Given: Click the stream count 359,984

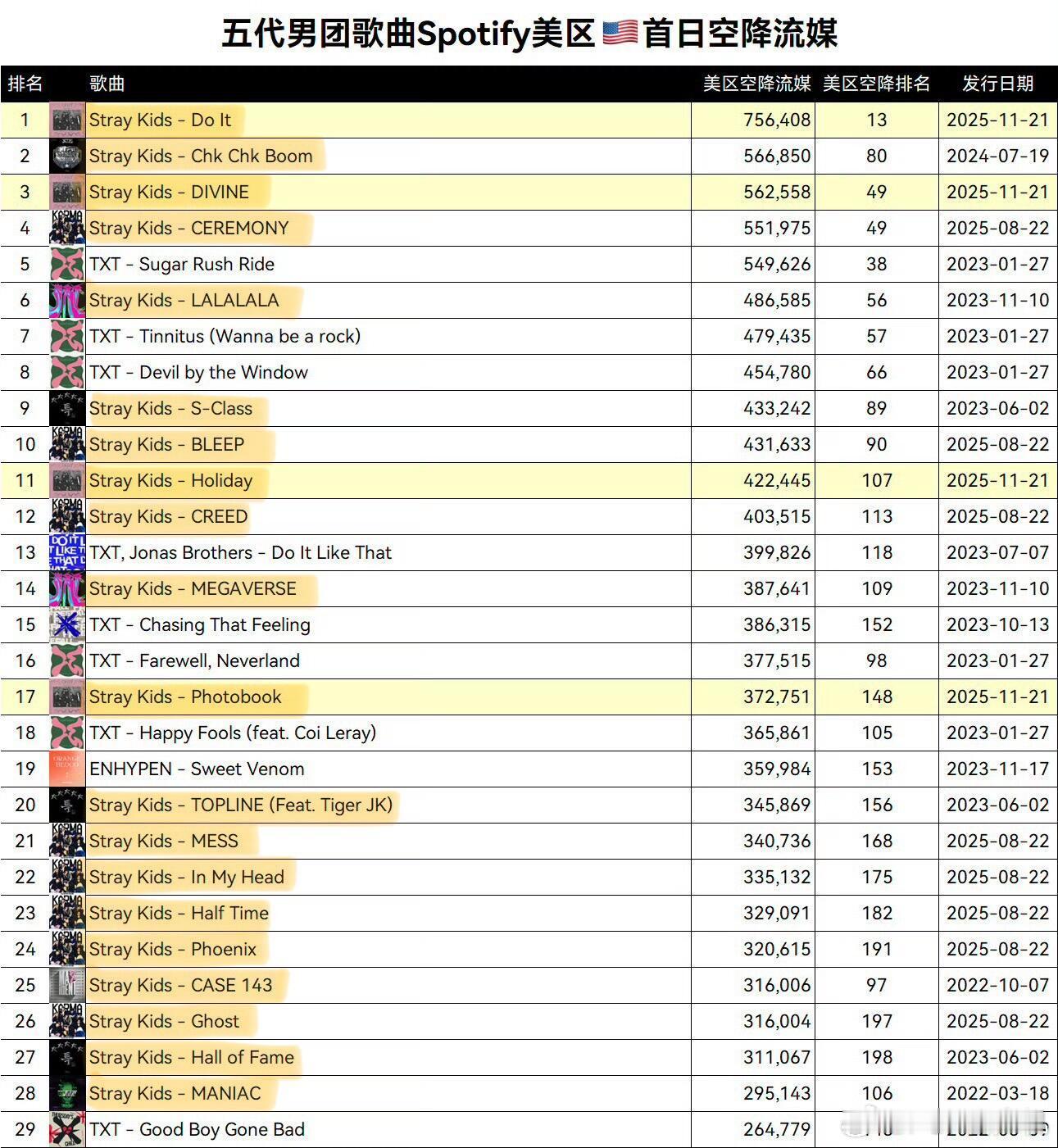Looking at the screenshot, I should point(777,769).
